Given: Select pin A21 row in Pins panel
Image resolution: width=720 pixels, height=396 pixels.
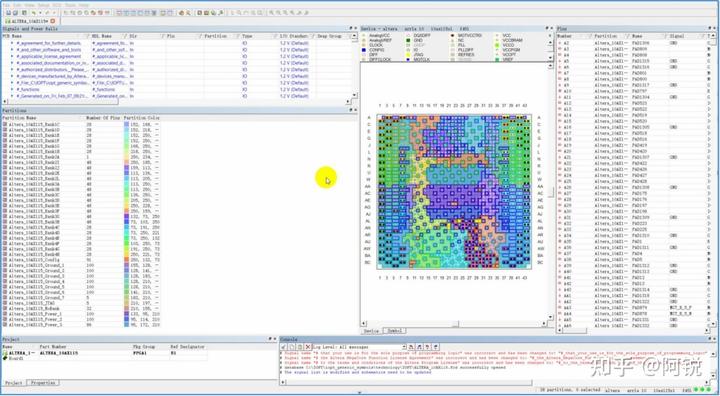Looking at the screenshot, I should click(634, 158).
